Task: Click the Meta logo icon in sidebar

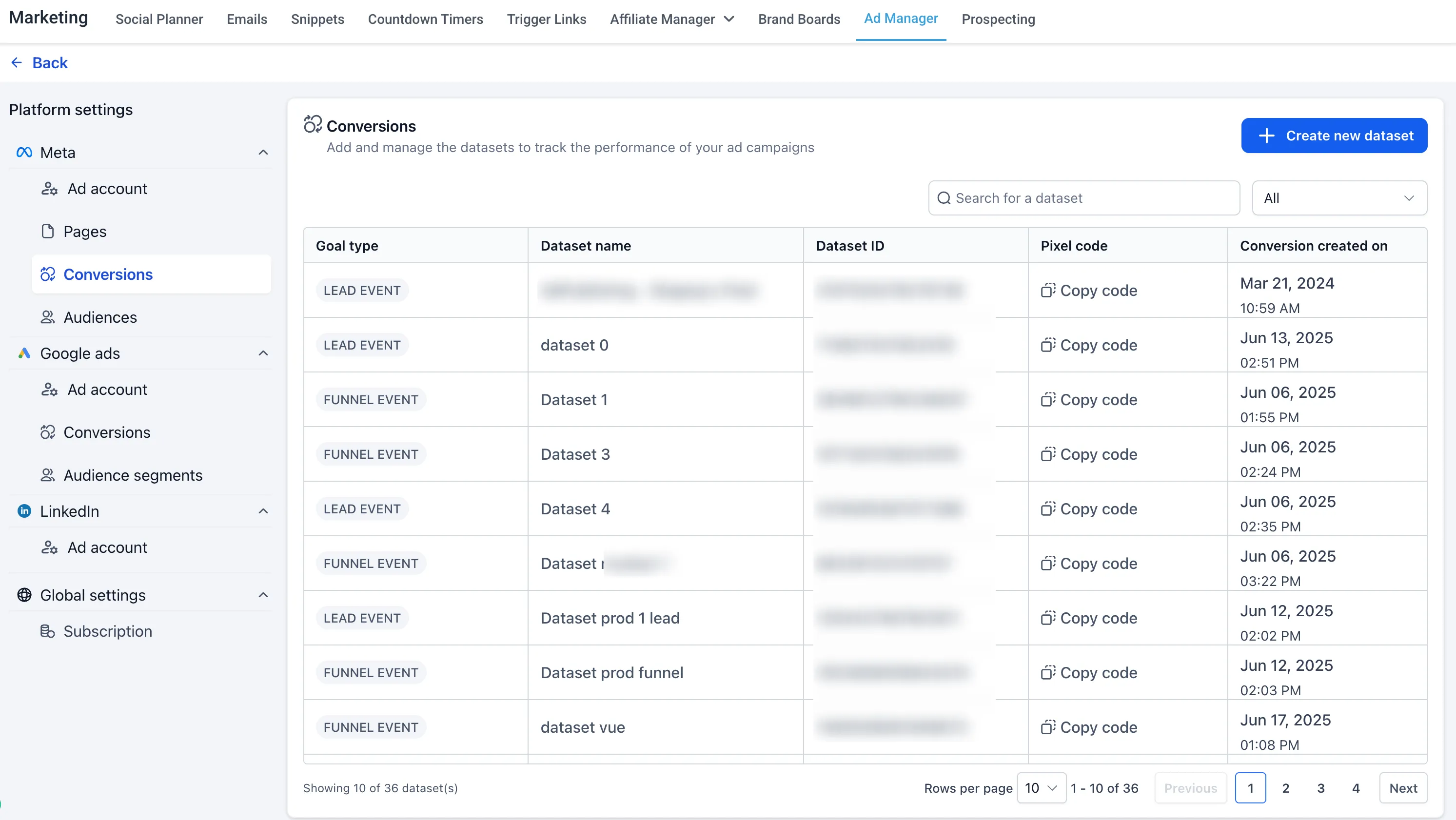Action: tap(24, 153)
